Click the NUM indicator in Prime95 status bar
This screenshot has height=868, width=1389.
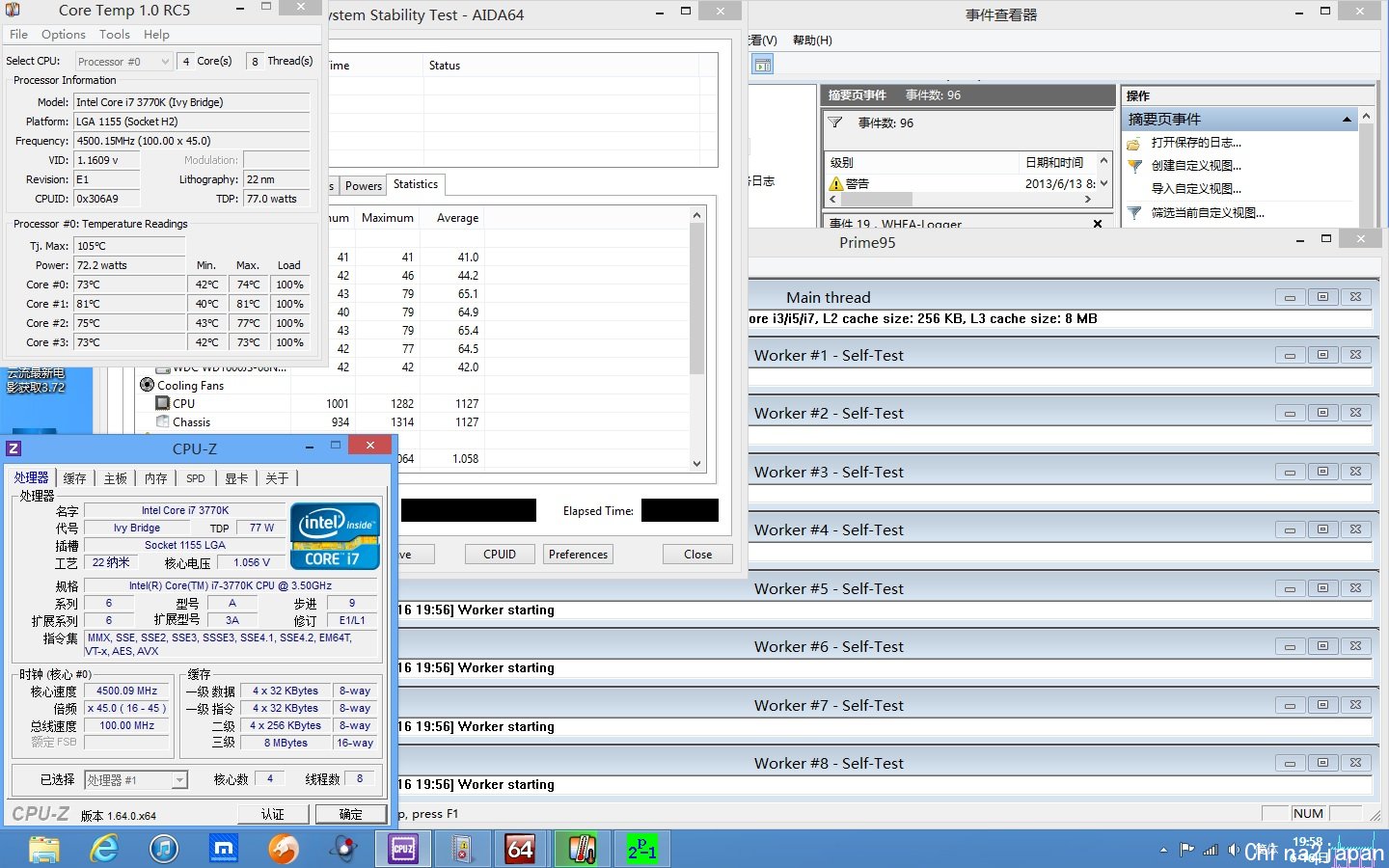1308,813
